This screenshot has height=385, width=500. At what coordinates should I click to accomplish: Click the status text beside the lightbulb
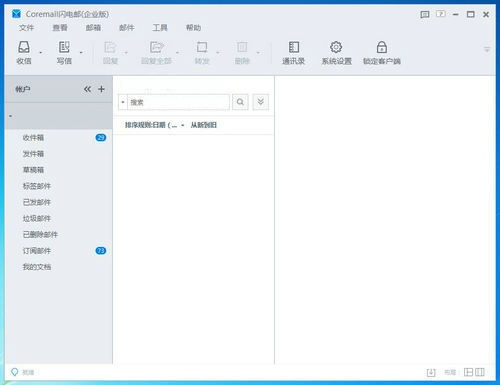click(28, 372)
